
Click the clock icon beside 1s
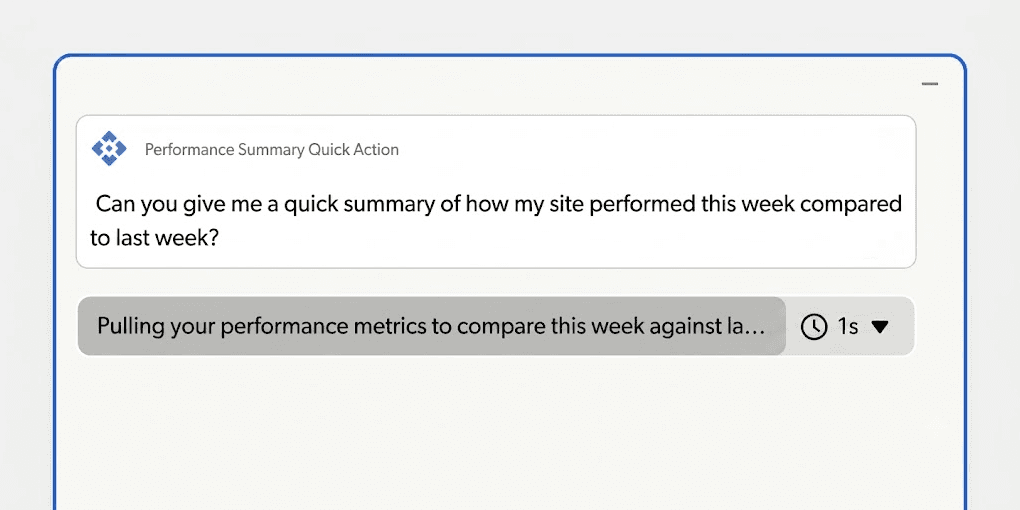[814, 327]
